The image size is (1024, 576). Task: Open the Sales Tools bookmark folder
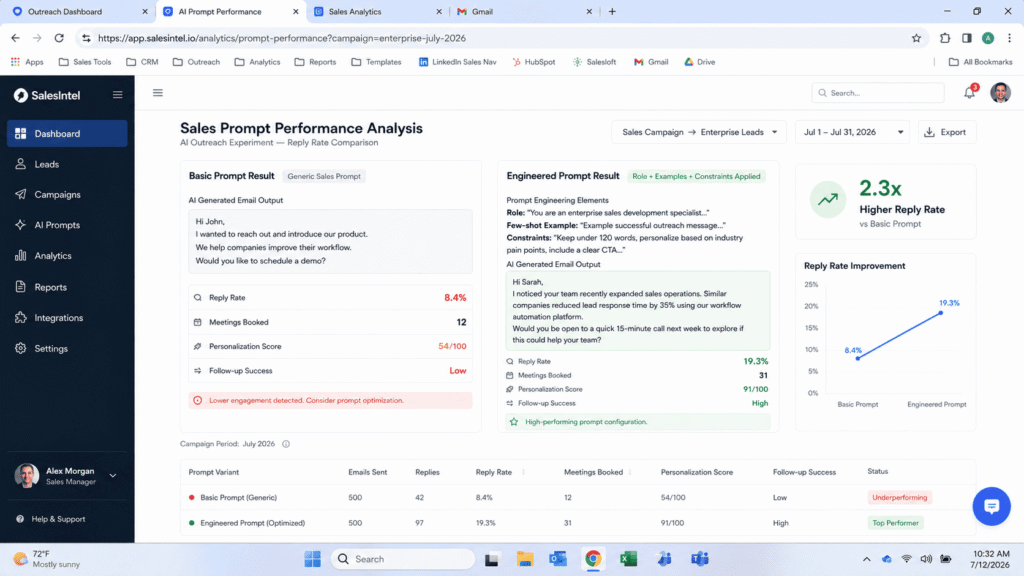point(85,62)
